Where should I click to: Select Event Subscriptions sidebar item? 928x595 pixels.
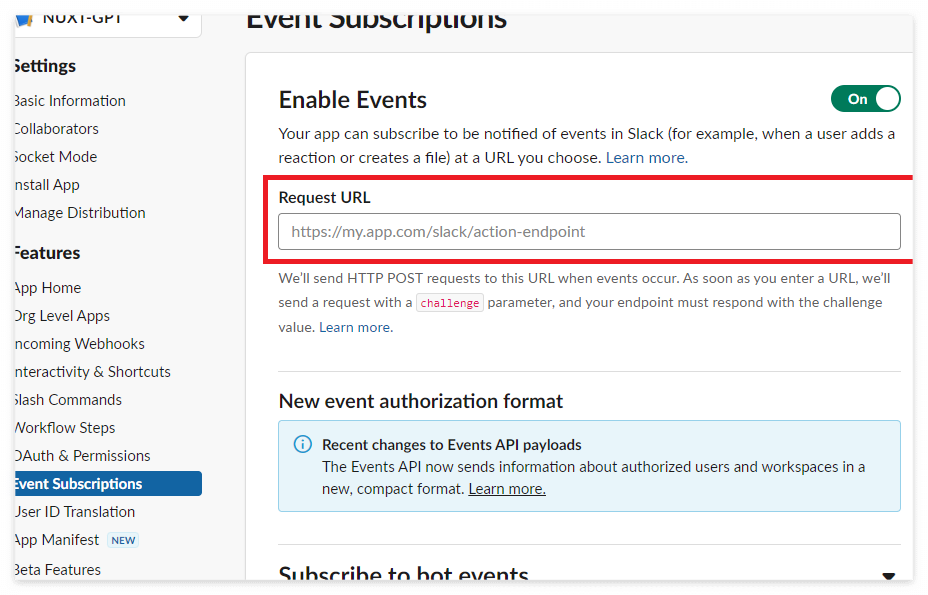pyautogui.click(x=108, y=484)
